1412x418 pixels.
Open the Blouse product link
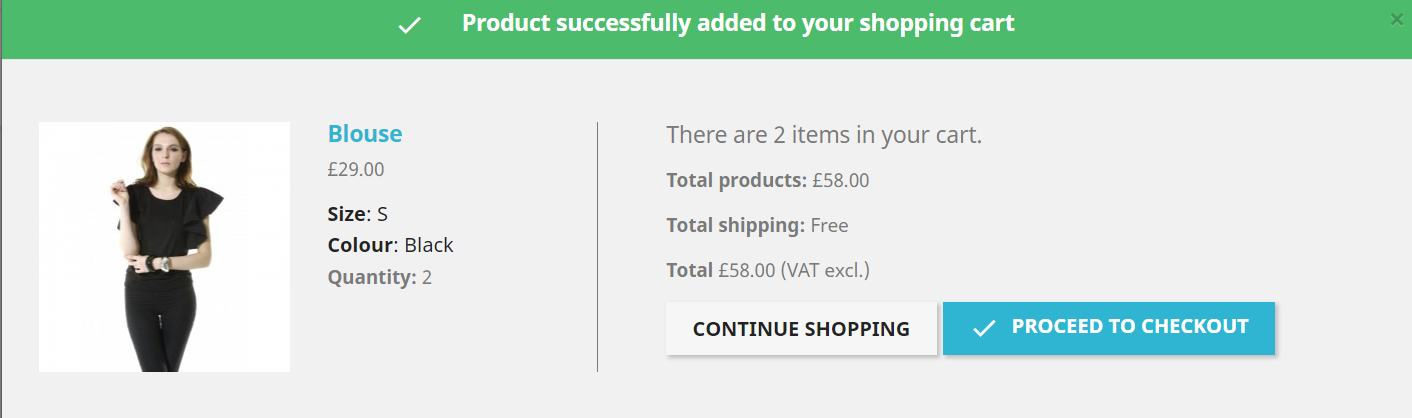pyautogui.click(x=365, y=134)
